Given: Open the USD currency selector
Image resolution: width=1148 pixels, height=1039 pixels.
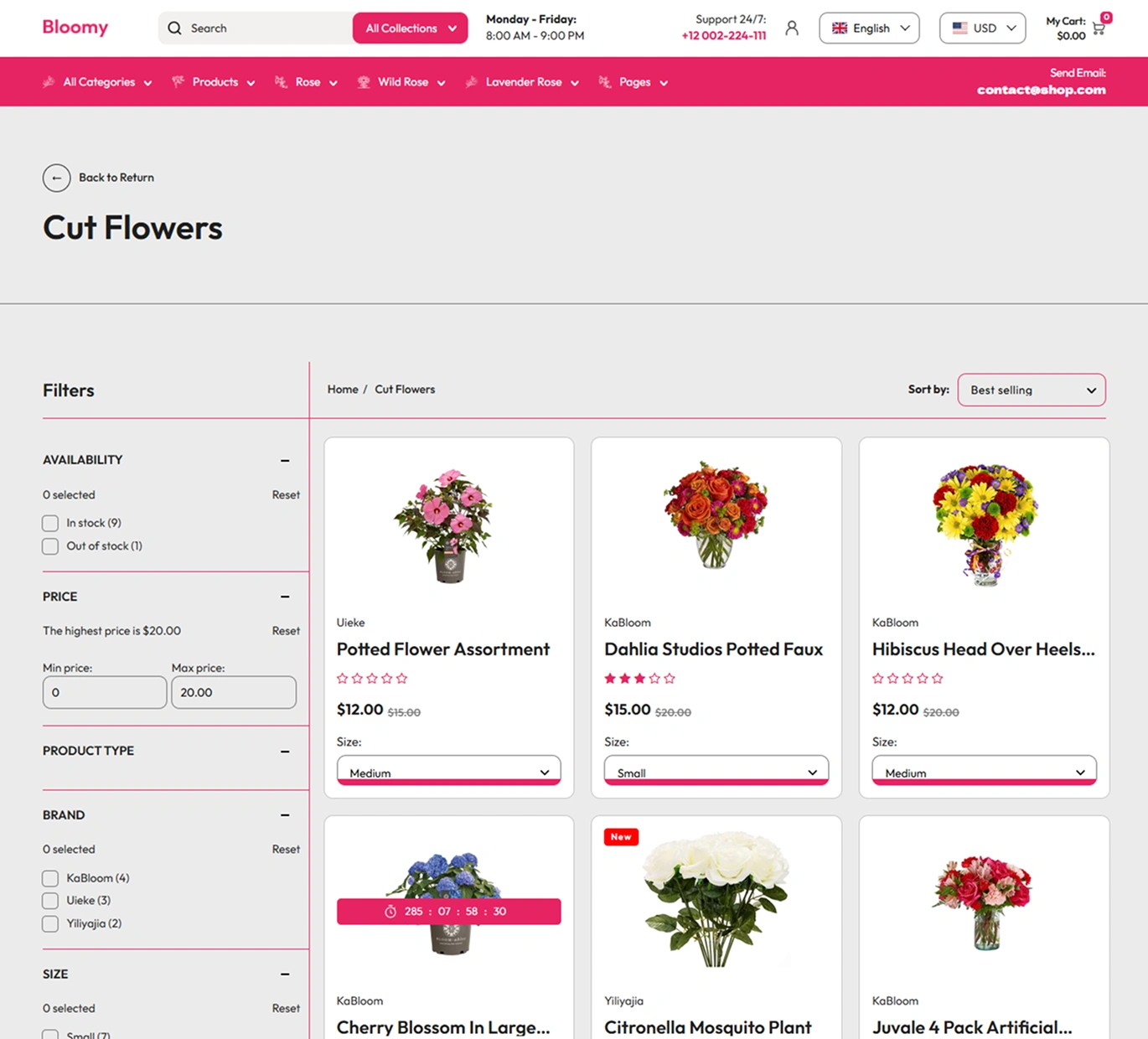Looking at the screenshot, I should click(x=983, y=28).
